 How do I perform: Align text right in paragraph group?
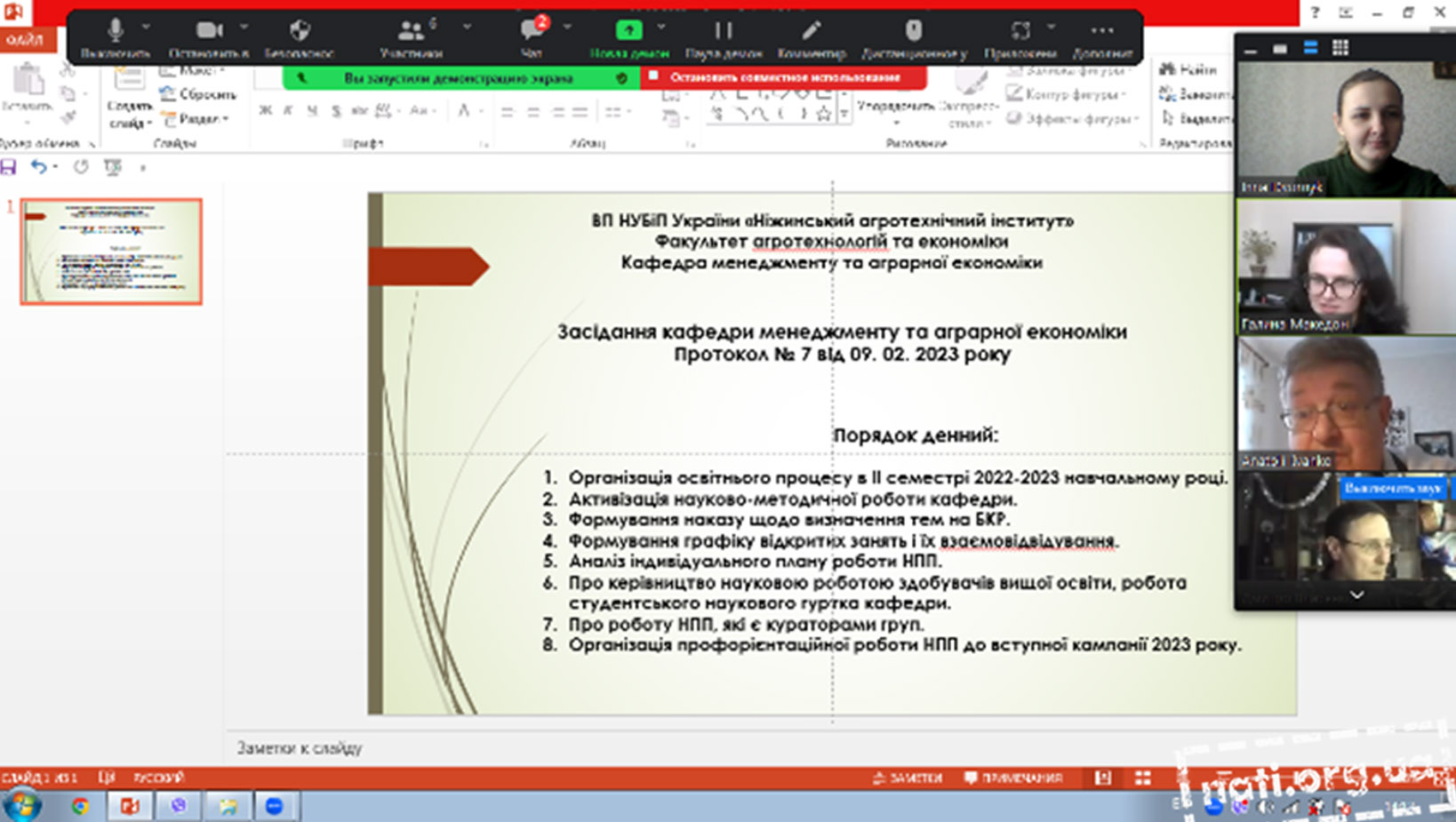[x=557, y=112]
